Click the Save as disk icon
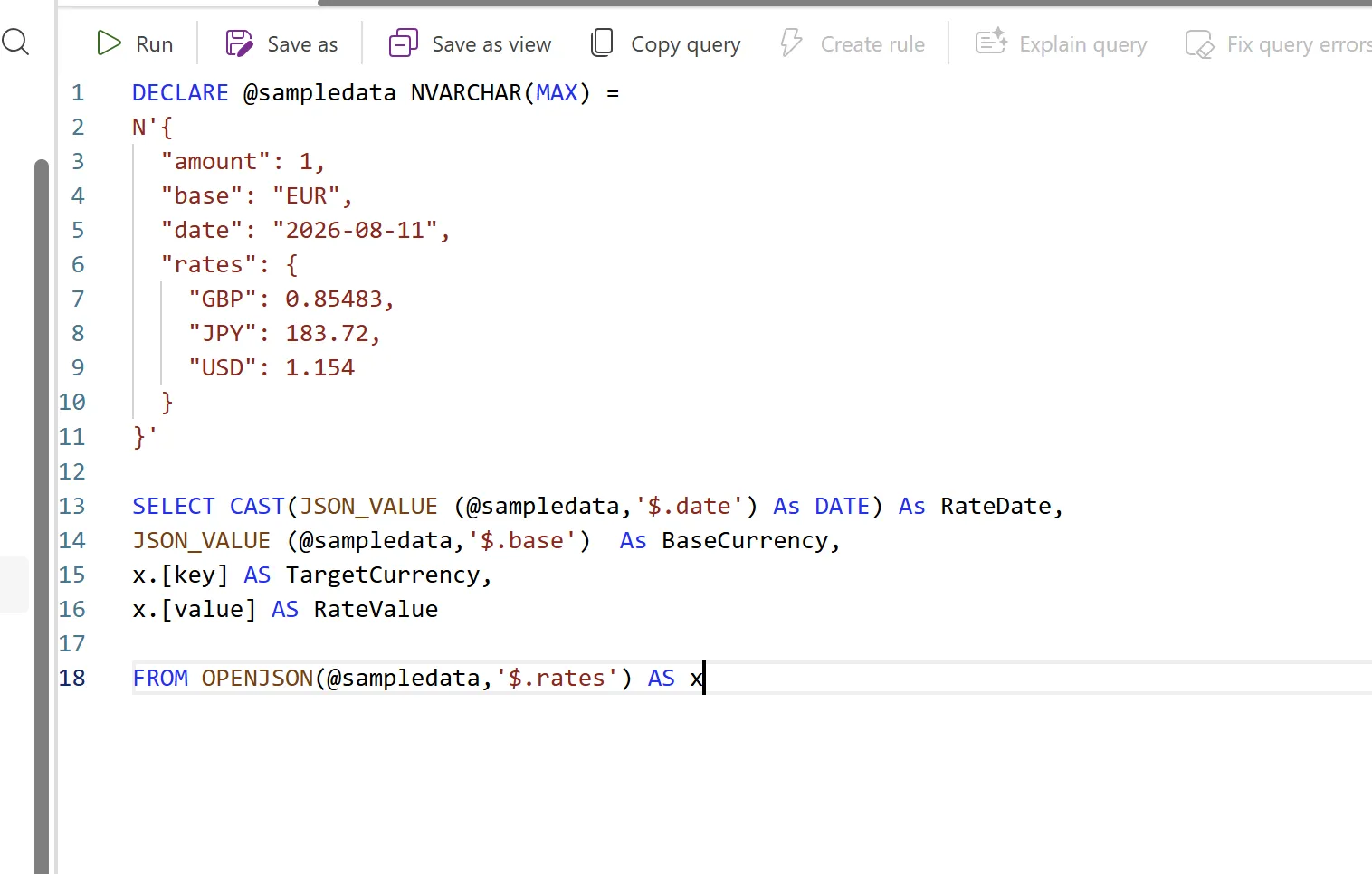This screenshot has height=874, width=1372. click(x=240, y=43)
